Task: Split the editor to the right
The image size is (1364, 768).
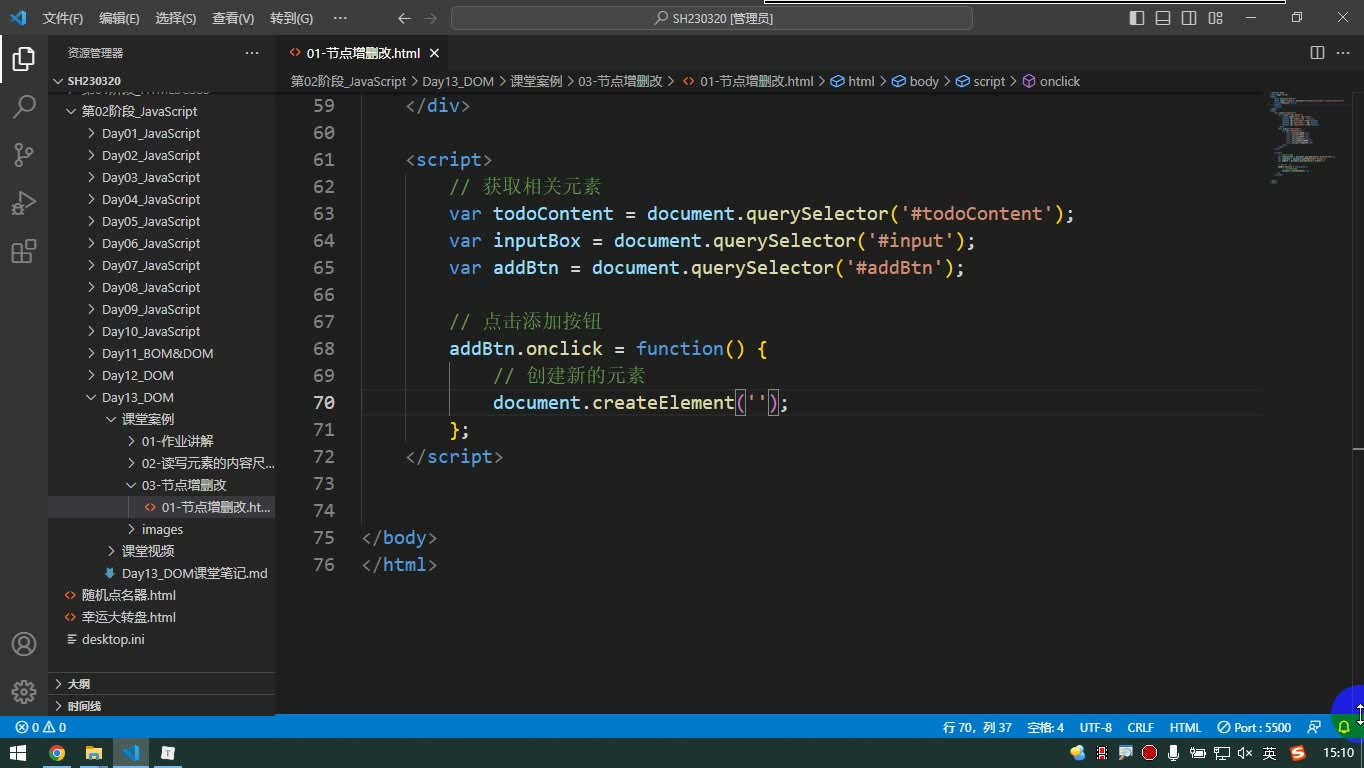Action: (1317, 53)
